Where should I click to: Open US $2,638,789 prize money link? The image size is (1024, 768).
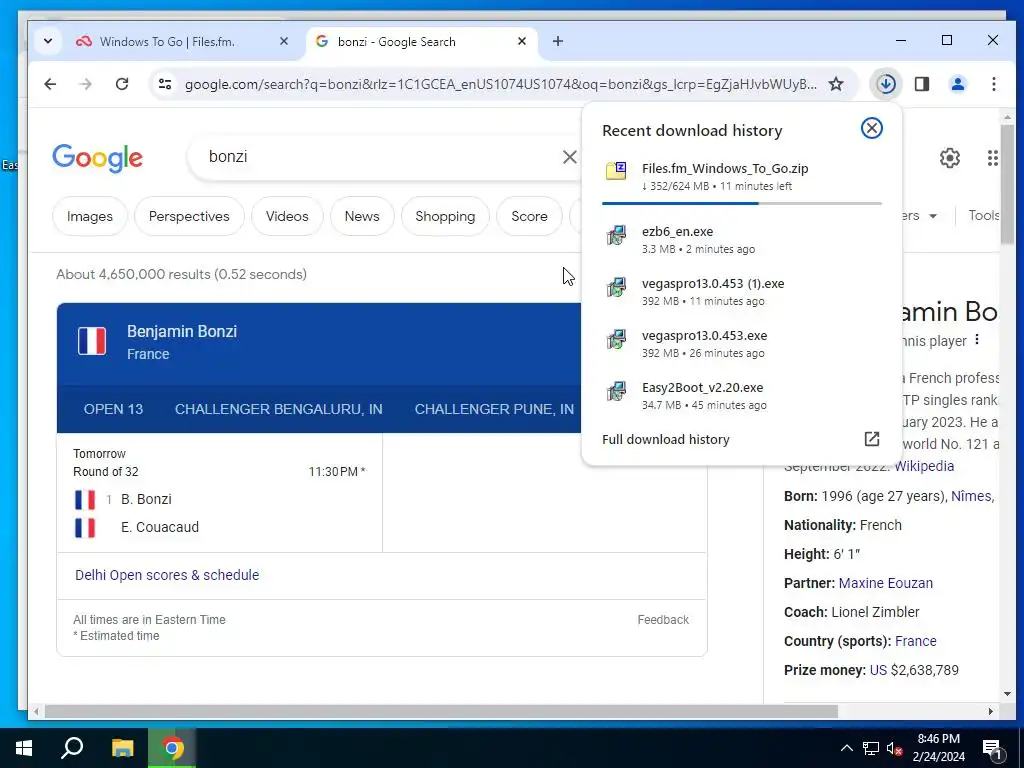(x=914, y=670)
